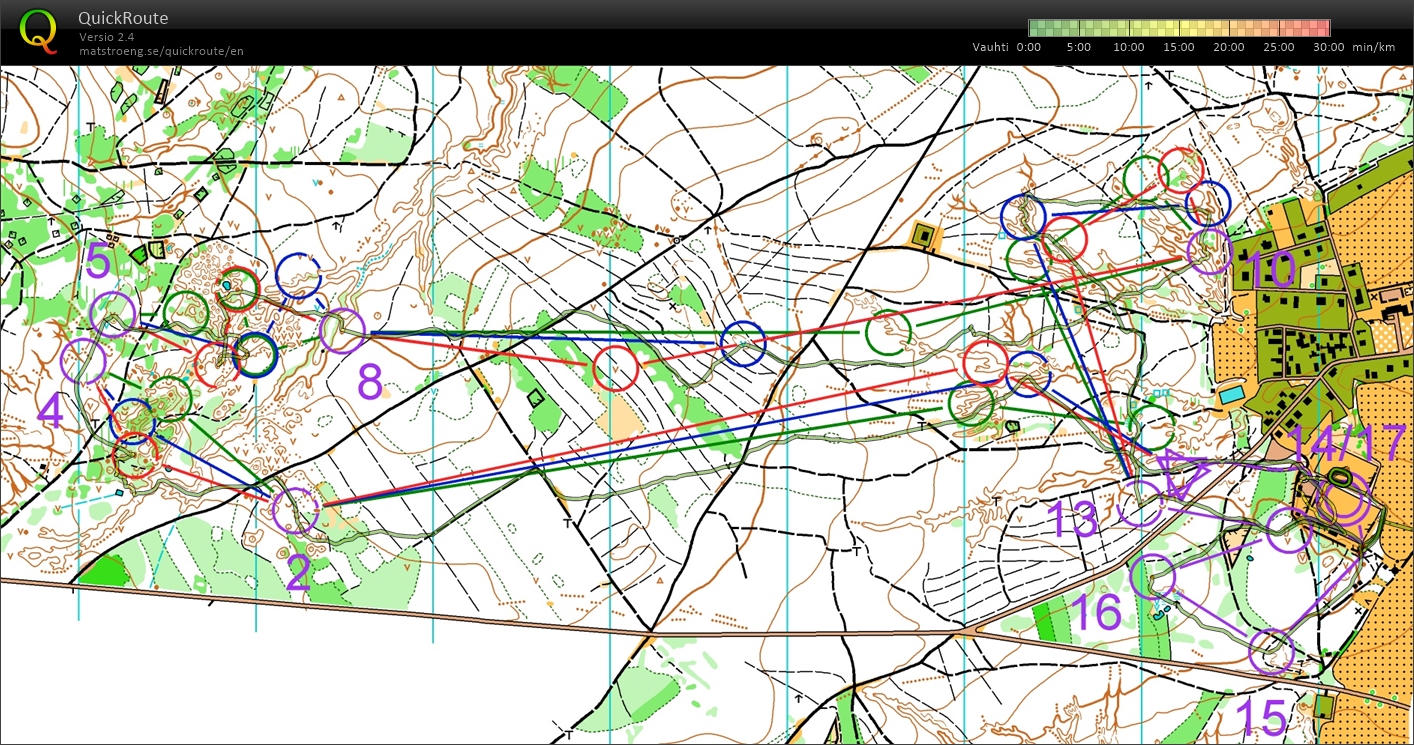This screenshot has width=1414, height=745.
Task: Click the control number 15 label
Action: pos(1260,718)
